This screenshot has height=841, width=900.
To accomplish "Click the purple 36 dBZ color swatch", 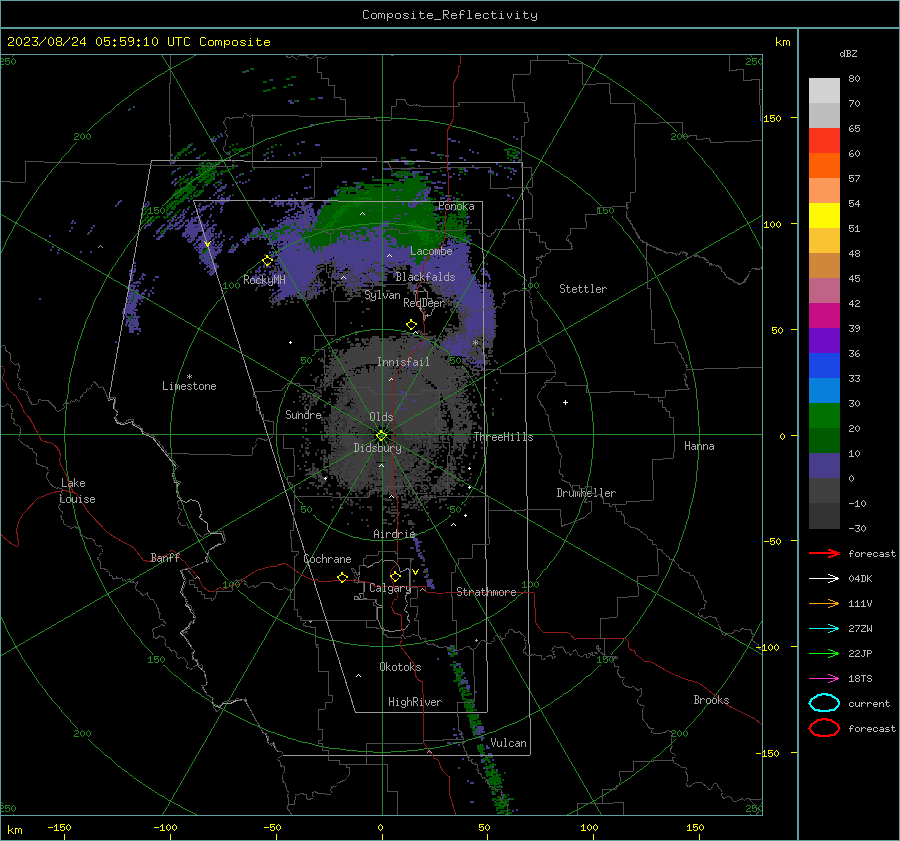I will tap(824, 340).
